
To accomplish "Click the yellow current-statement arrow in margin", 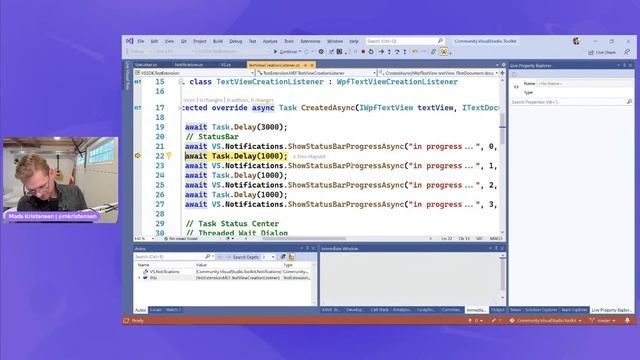I will tap(138, 156).
